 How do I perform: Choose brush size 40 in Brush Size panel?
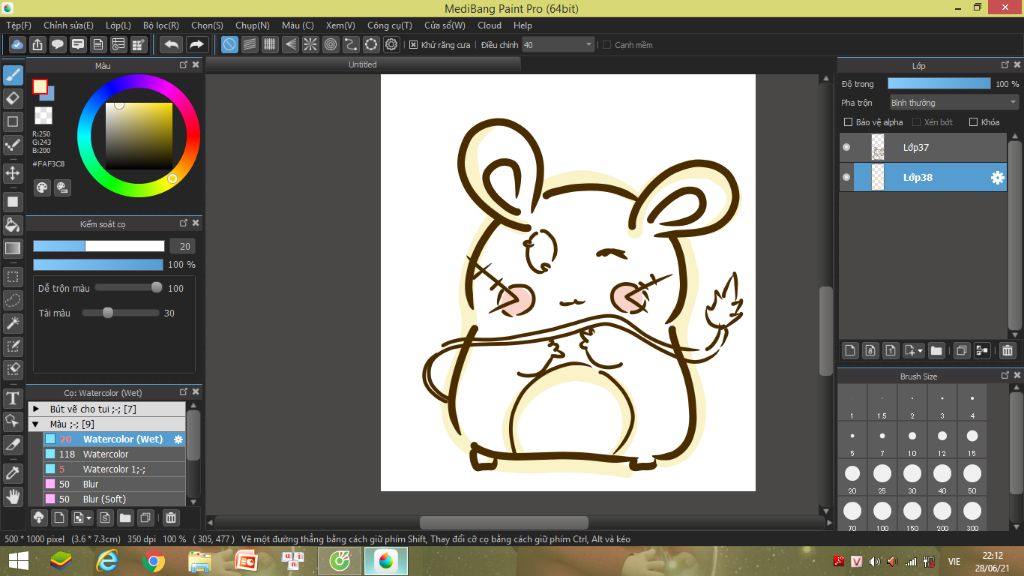click(942, 477)
